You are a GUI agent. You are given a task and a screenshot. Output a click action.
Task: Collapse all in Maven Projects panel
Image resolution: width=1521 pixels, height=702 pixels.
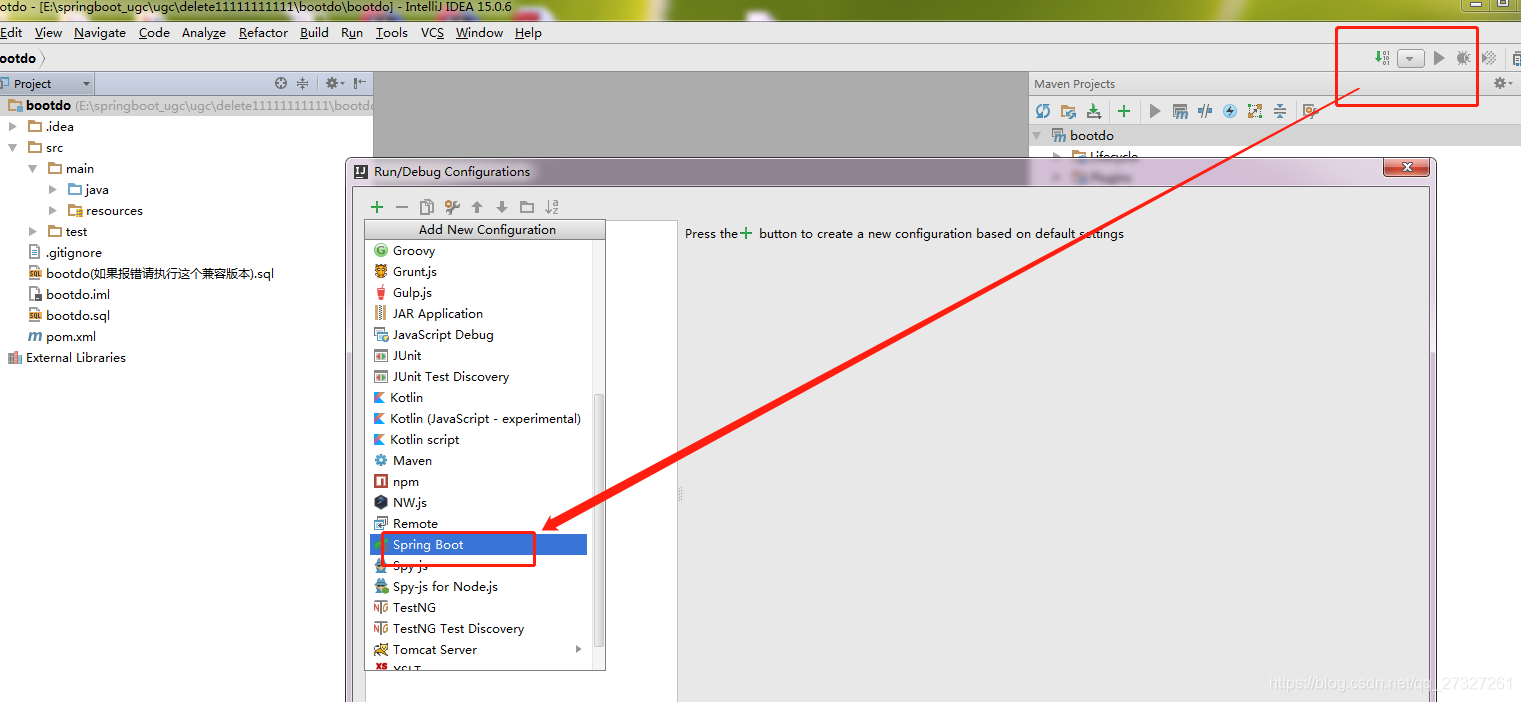(x=1279, y=111)
